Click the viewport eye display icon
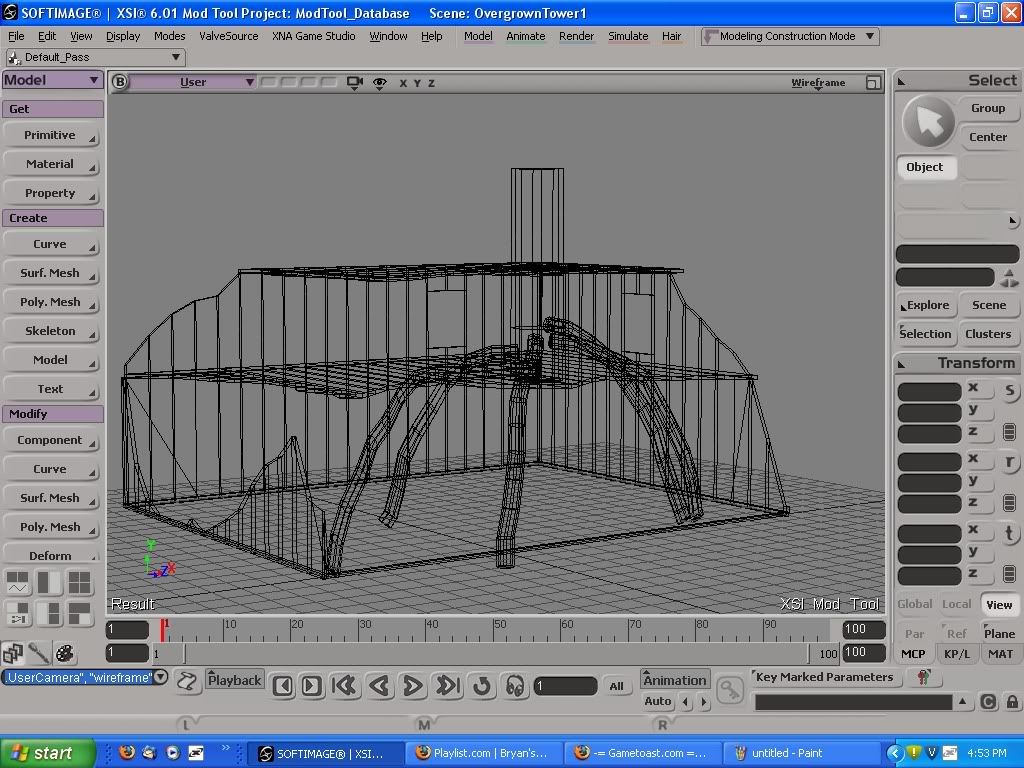This screenshot has width=1024, height=768. [x=379, y=83]
